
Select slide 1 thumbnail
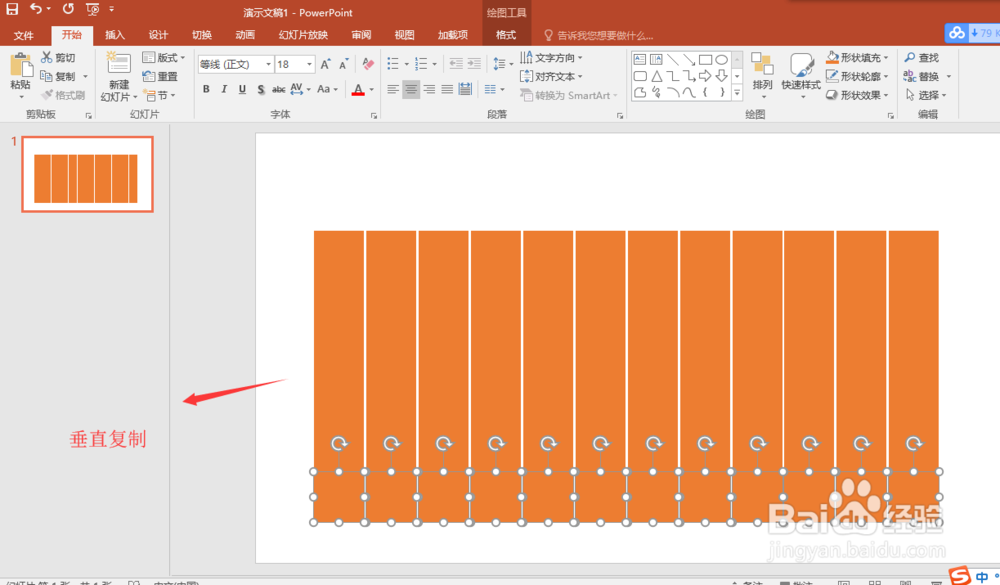click(x=87, y=174)
